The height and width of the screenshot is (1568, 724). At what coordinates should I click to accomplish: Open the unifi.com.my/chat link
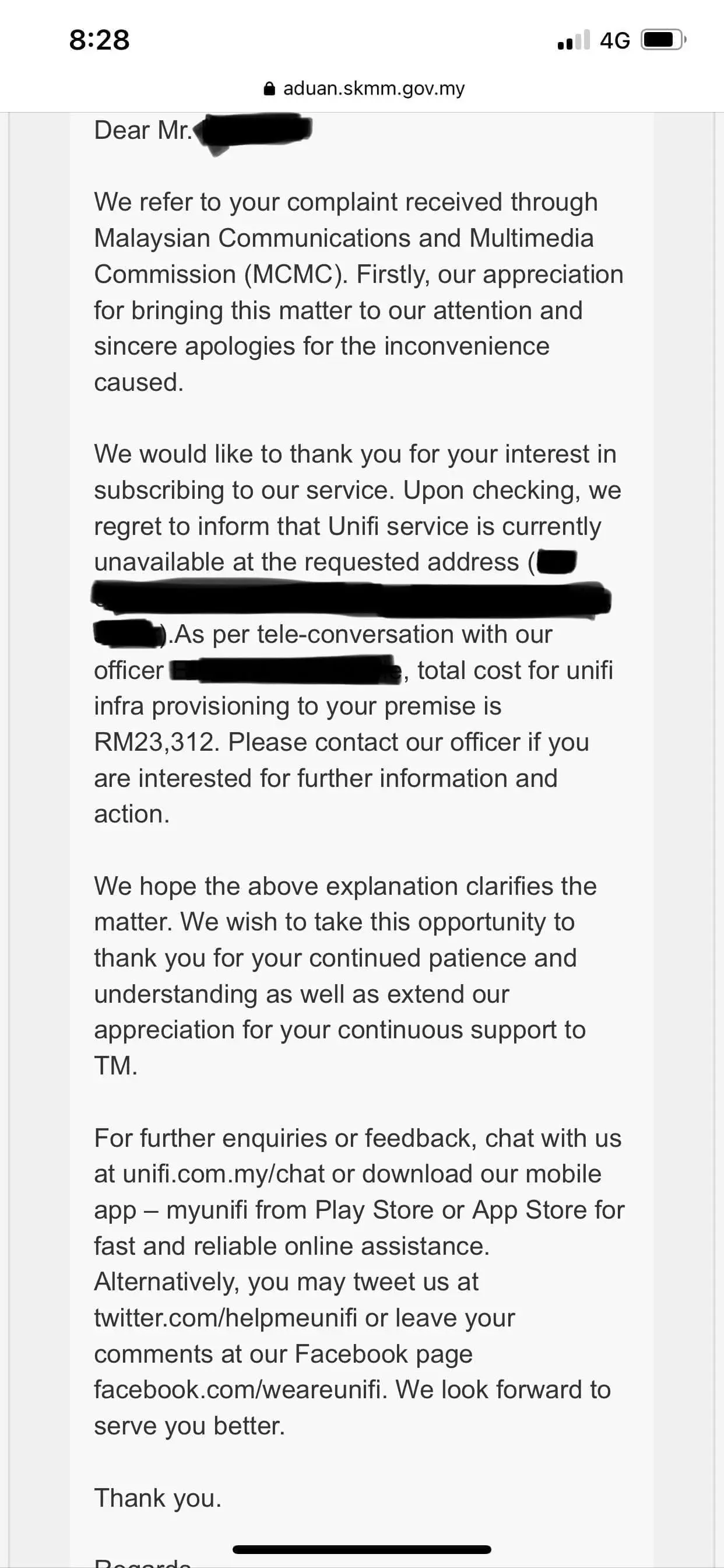click(223, 1174)
